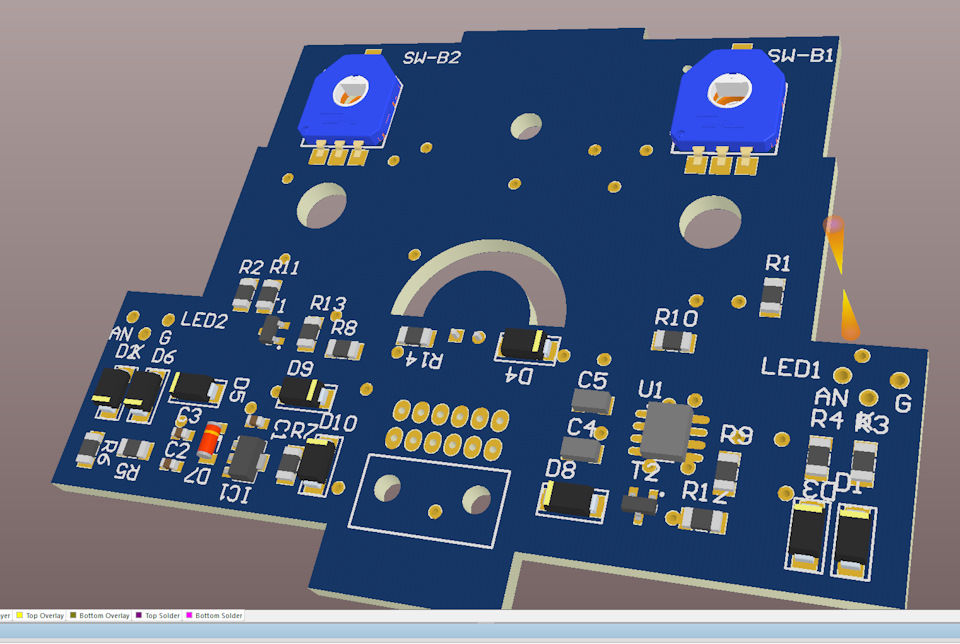Click the large hole below SW-B2
The height and width of the screenshot is (644, 960).
pos(321,205)
